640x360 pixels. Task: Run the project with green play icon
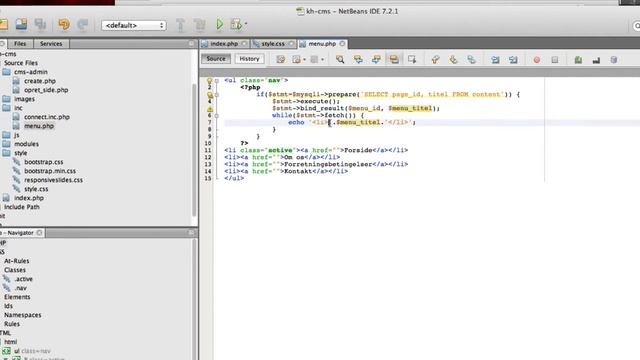(220, 24)
